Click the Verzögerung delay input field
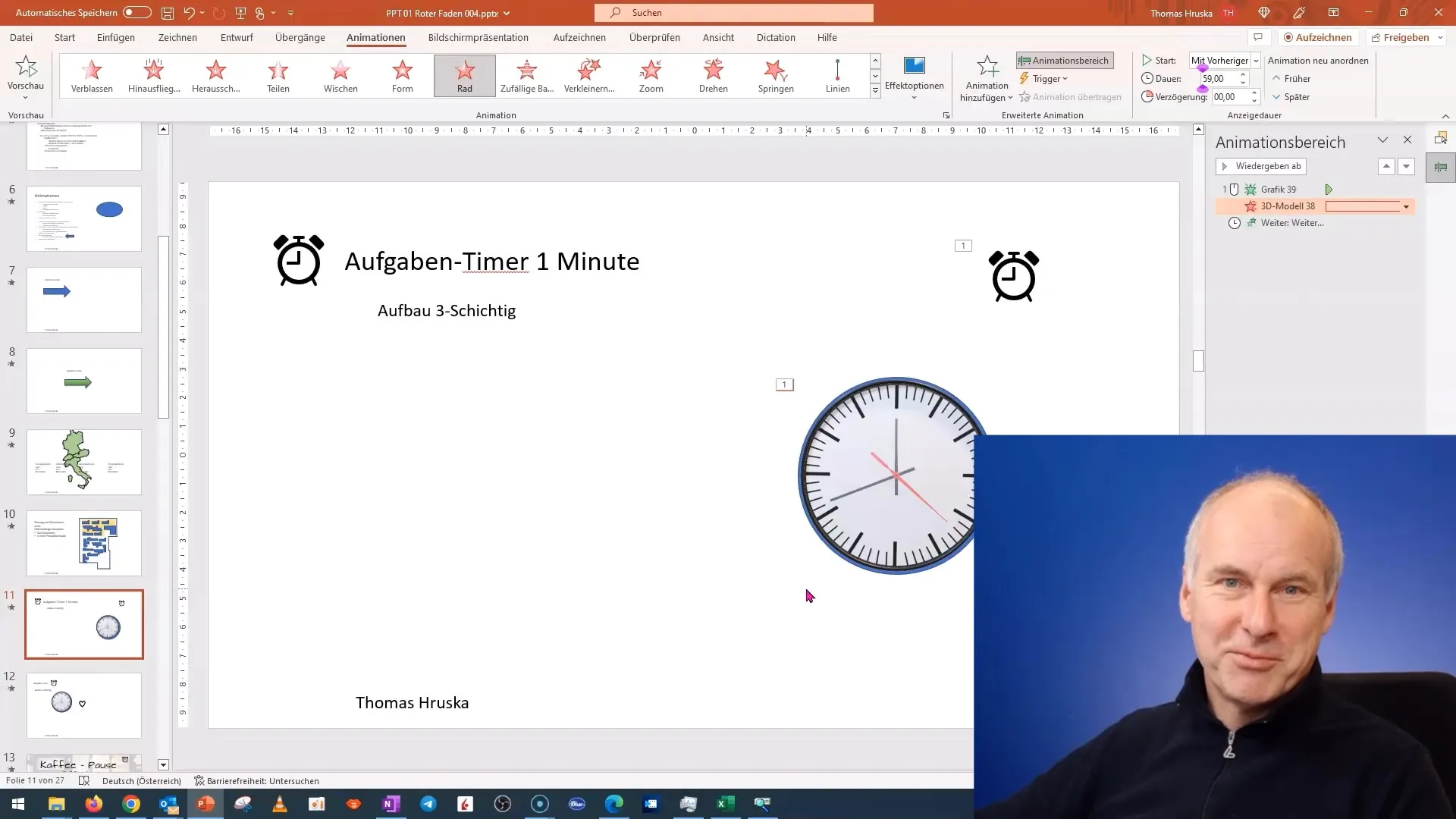 (1229, 97)
